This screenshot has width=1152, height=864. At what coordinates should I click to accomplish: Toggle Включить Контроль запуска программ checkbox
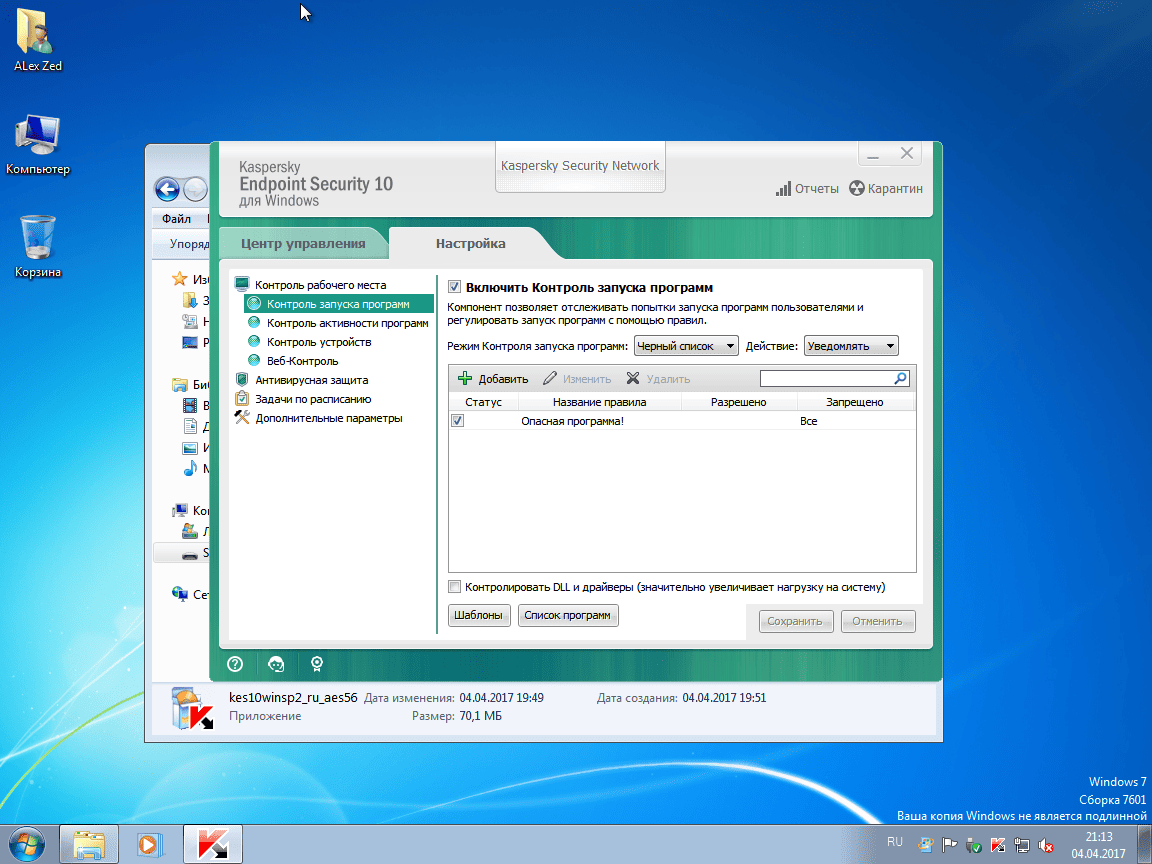(454, 287)
